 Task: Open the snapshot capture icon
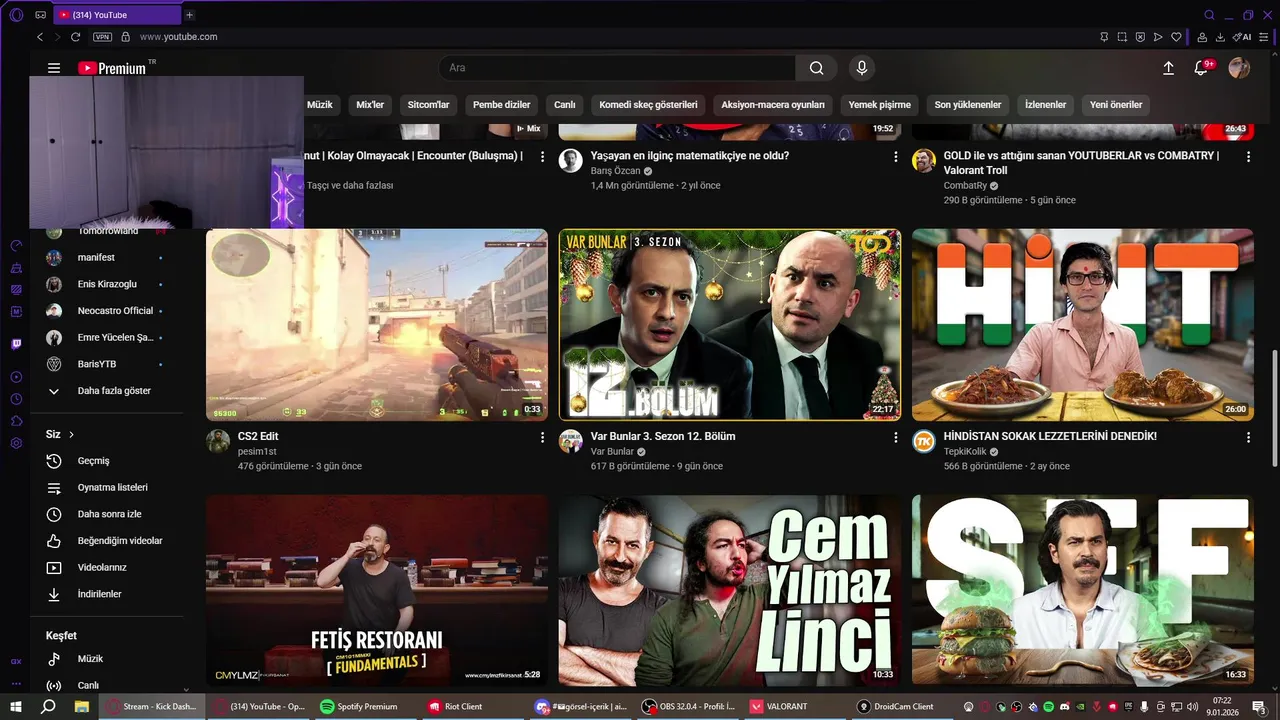[1122, 37]
